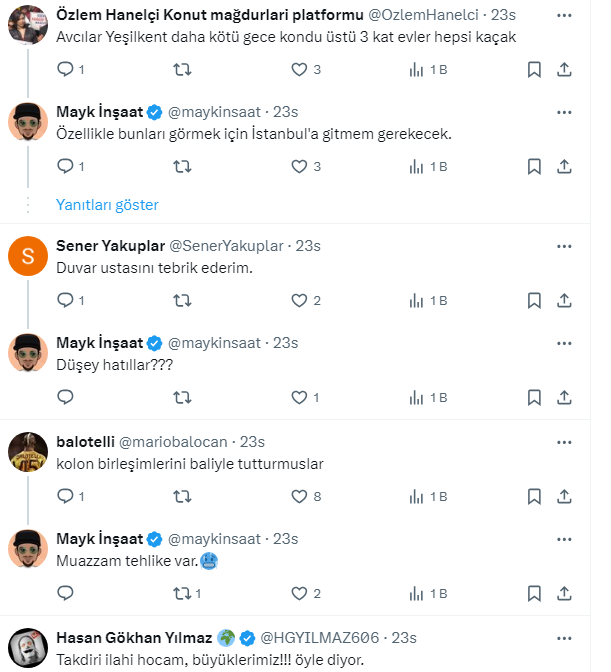
Task: Click the @mariobalocan username handle
Action: [176, 441]
